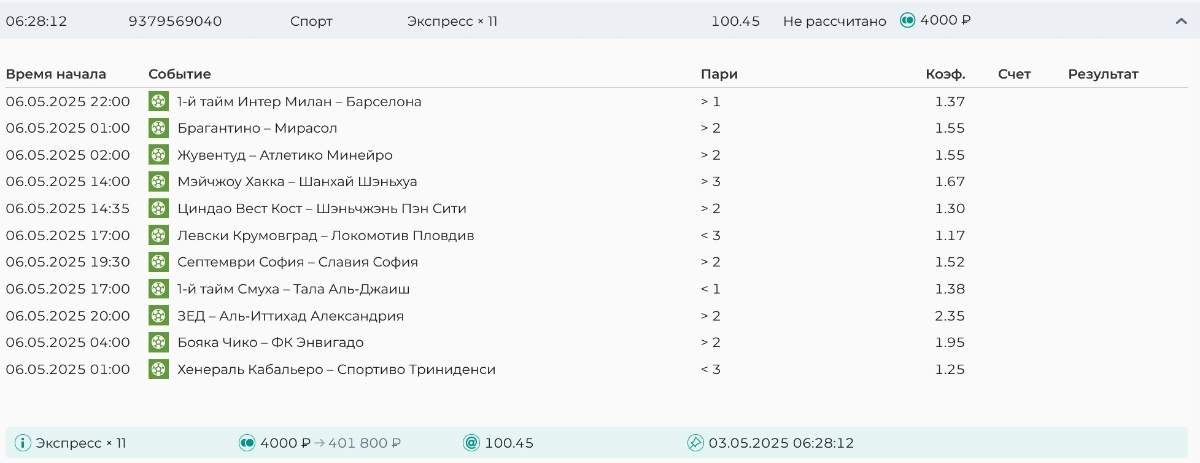The height and width of the screenshot is (463, 1200).
Task: Click the odds icon beside 100.45 footer
Action: tap(472, 443)
